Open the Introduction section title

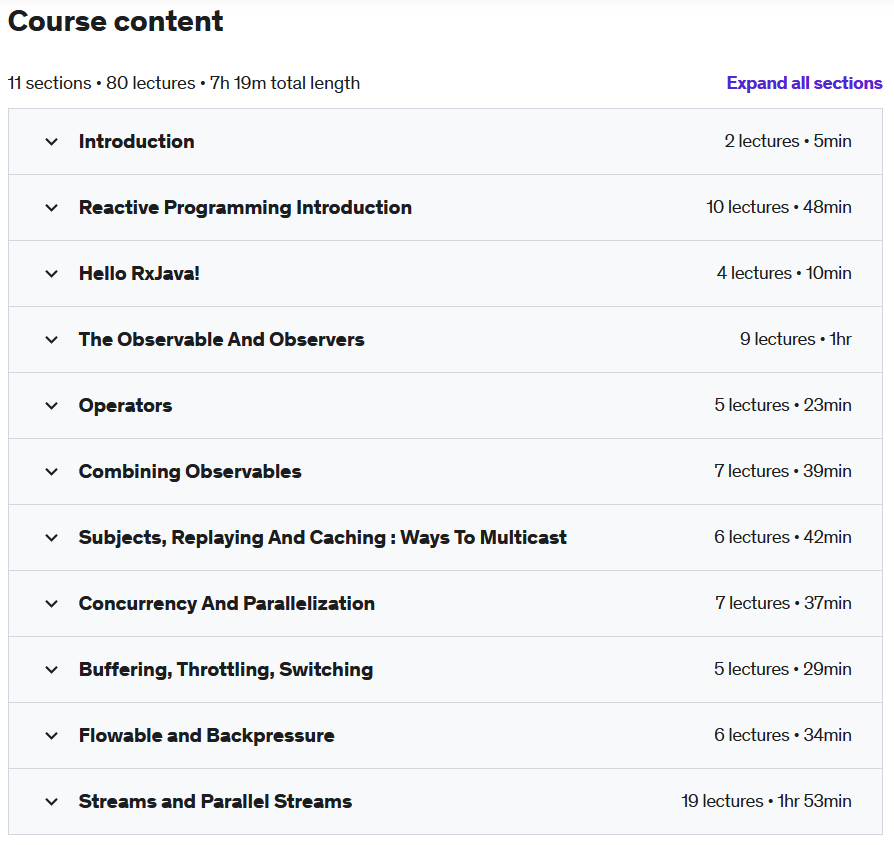[136, 141]
